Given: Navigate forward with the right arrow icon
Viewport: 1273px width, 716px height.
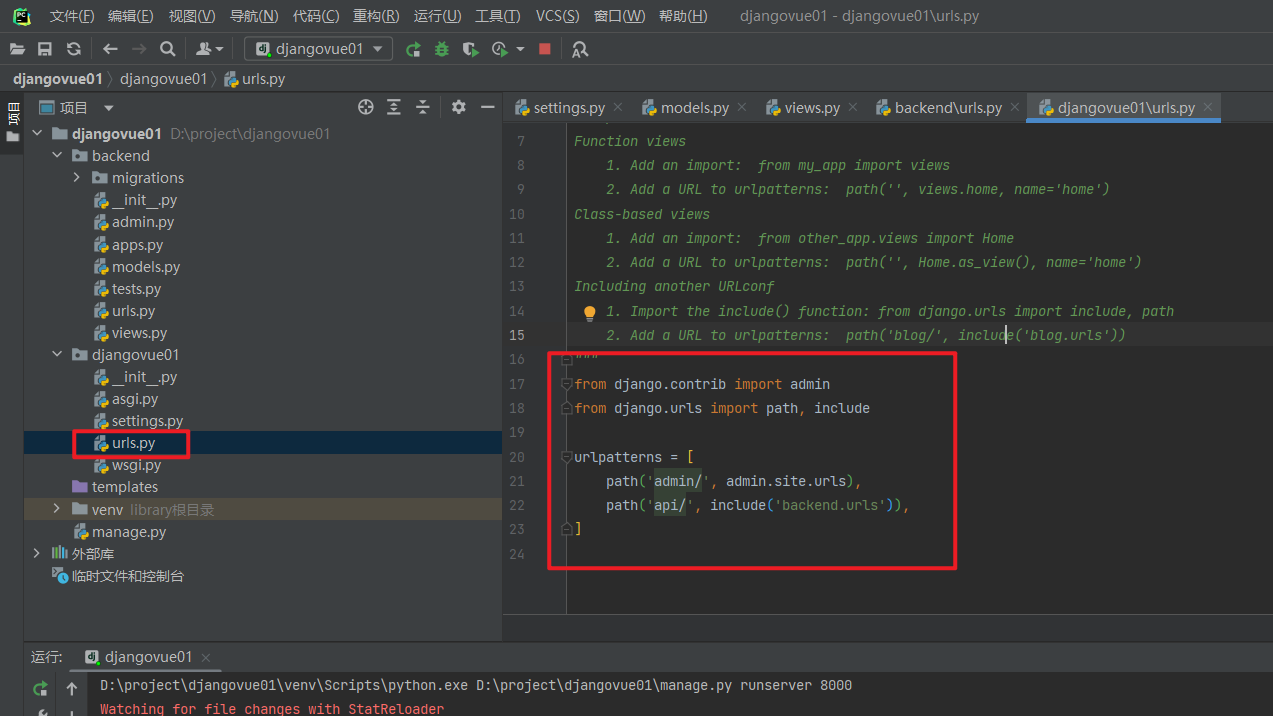Looking at the screenshot, I should click(139, 49).
